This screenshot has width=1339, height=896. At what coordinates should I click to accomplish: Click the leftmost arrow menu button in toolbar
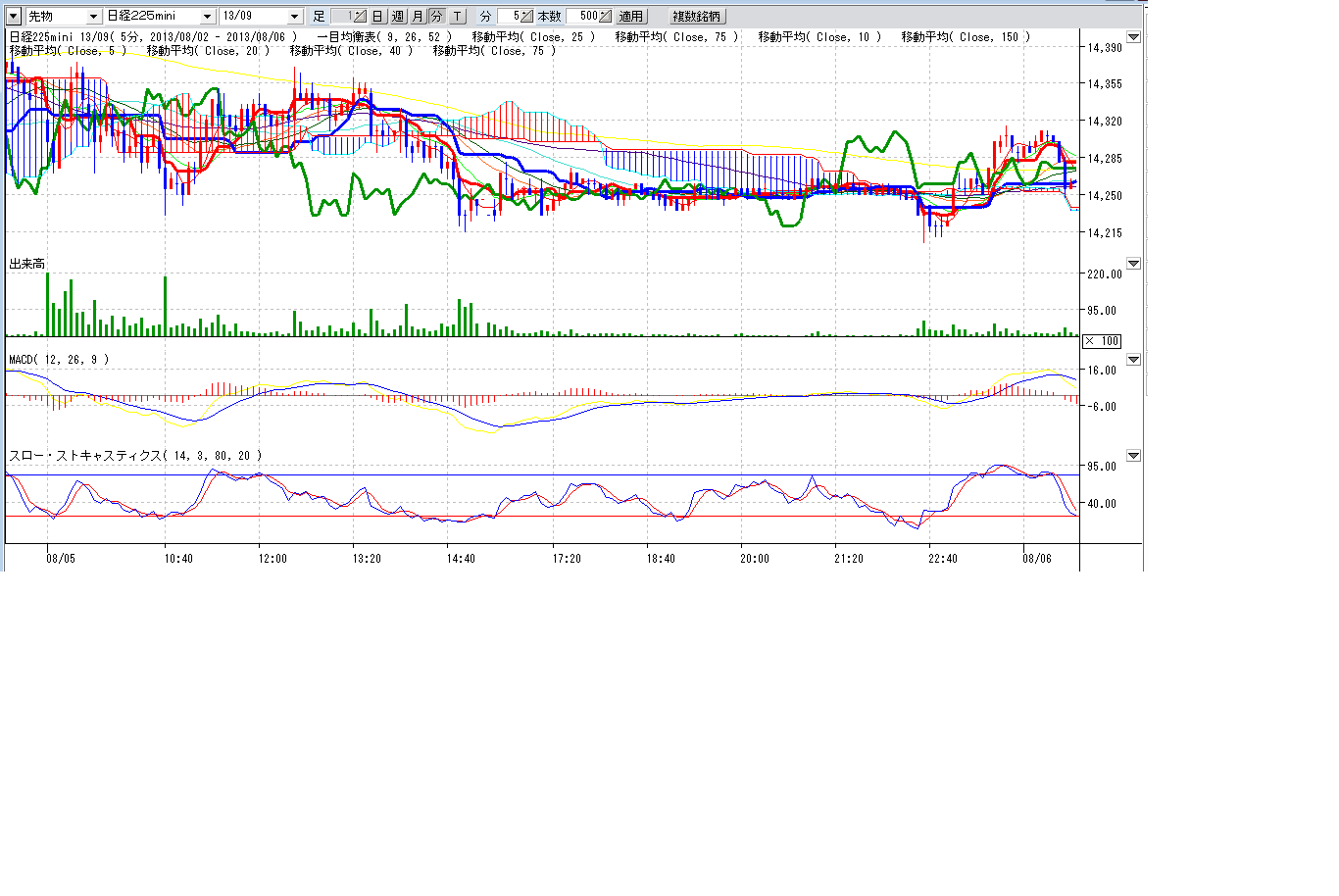[x=14, y=17]
